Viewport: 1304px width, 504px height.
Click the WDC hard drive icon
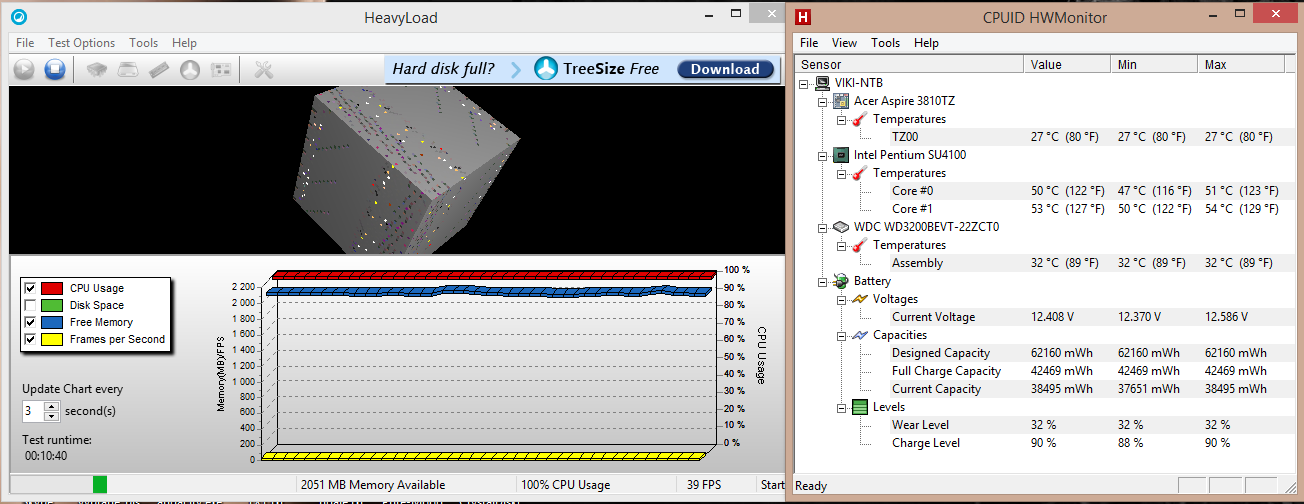(x=841, y=227)
